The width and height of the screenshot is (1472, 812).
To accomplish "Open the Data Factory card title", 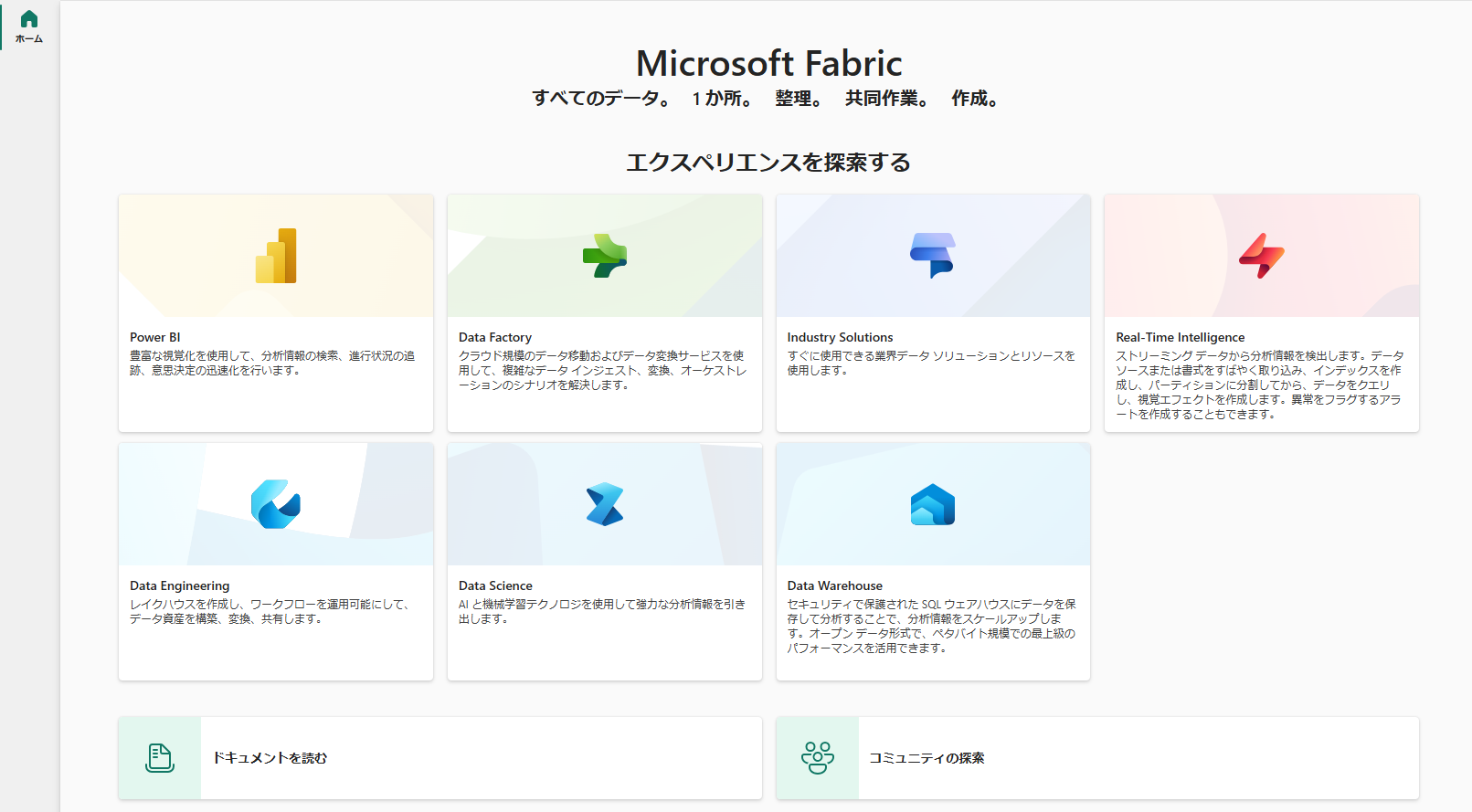I will click(x=495, y=337).
